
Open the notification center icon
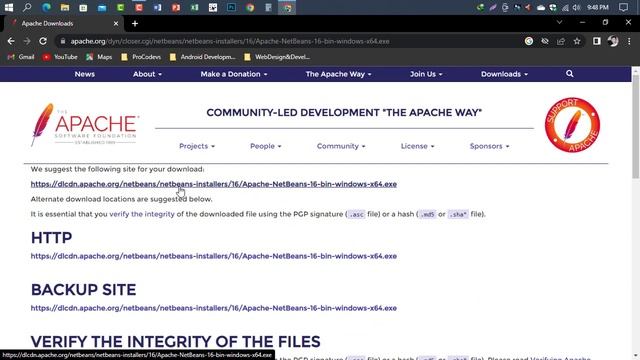[x=623, y=7]
